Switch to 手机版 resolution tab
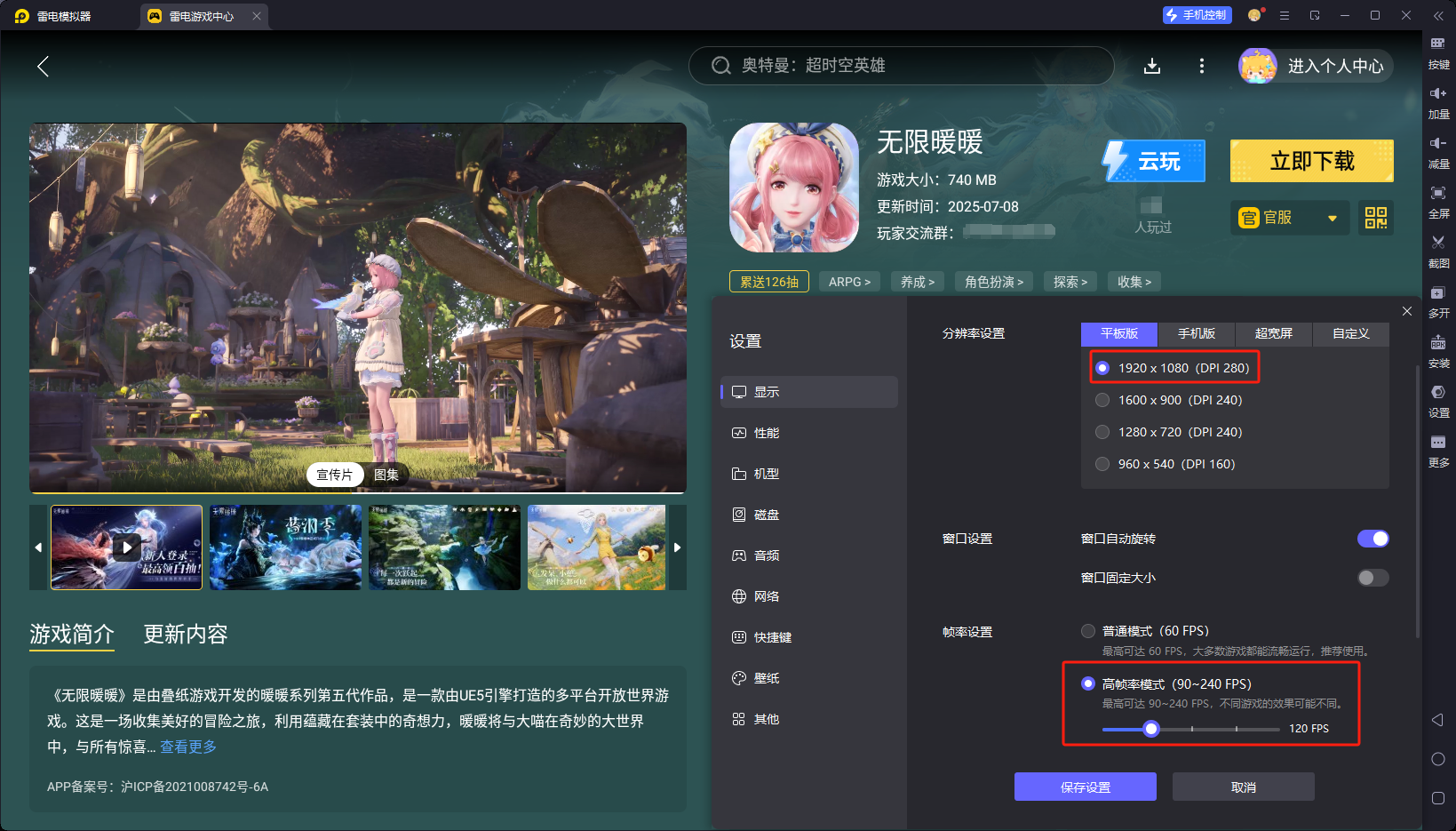The width and height of the screenshot is (1456, 831). (x=1197, y=333)
